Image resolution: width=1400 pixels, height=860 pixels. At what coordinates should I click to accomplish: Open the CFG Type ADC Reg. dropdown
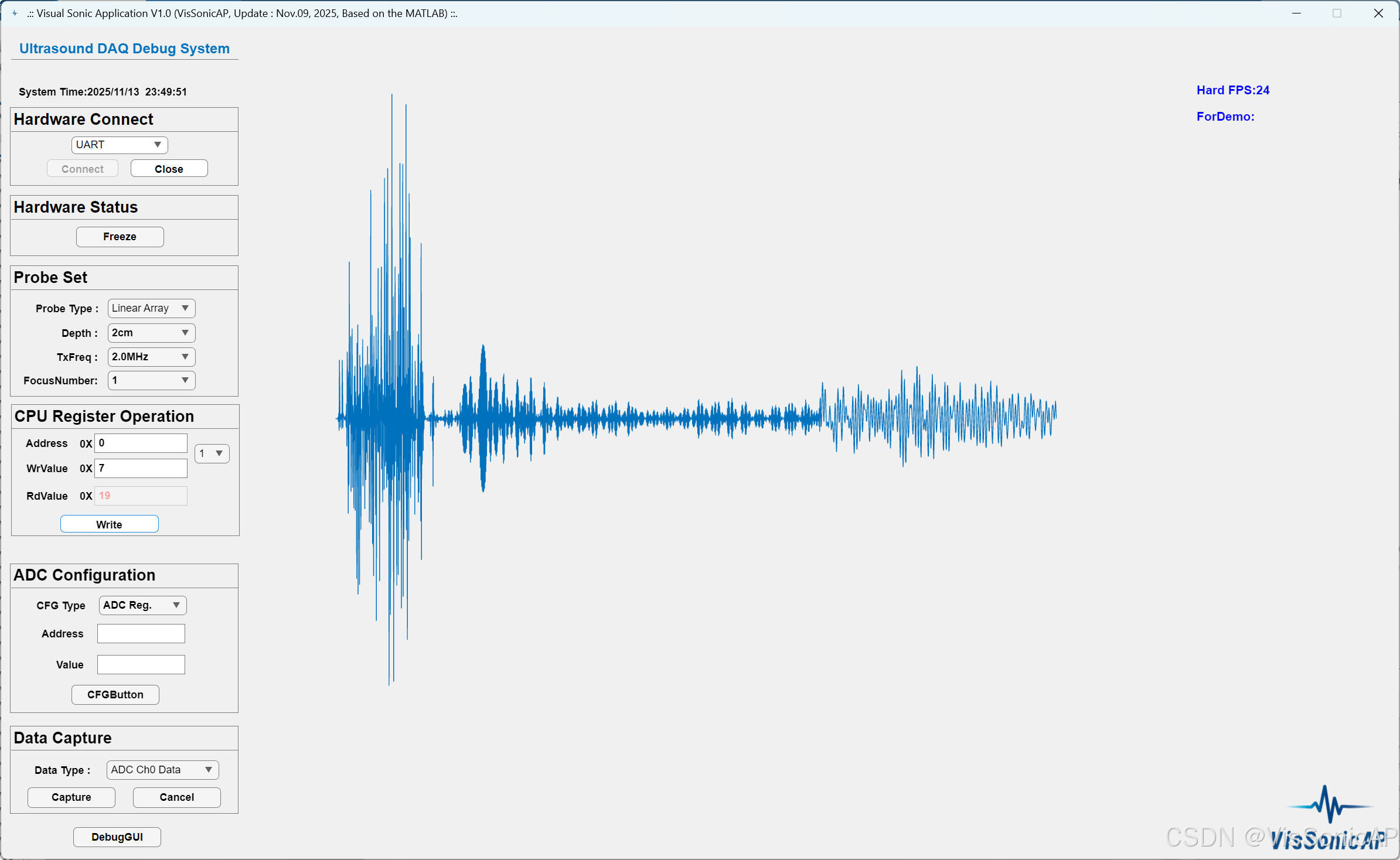point(142,605)
